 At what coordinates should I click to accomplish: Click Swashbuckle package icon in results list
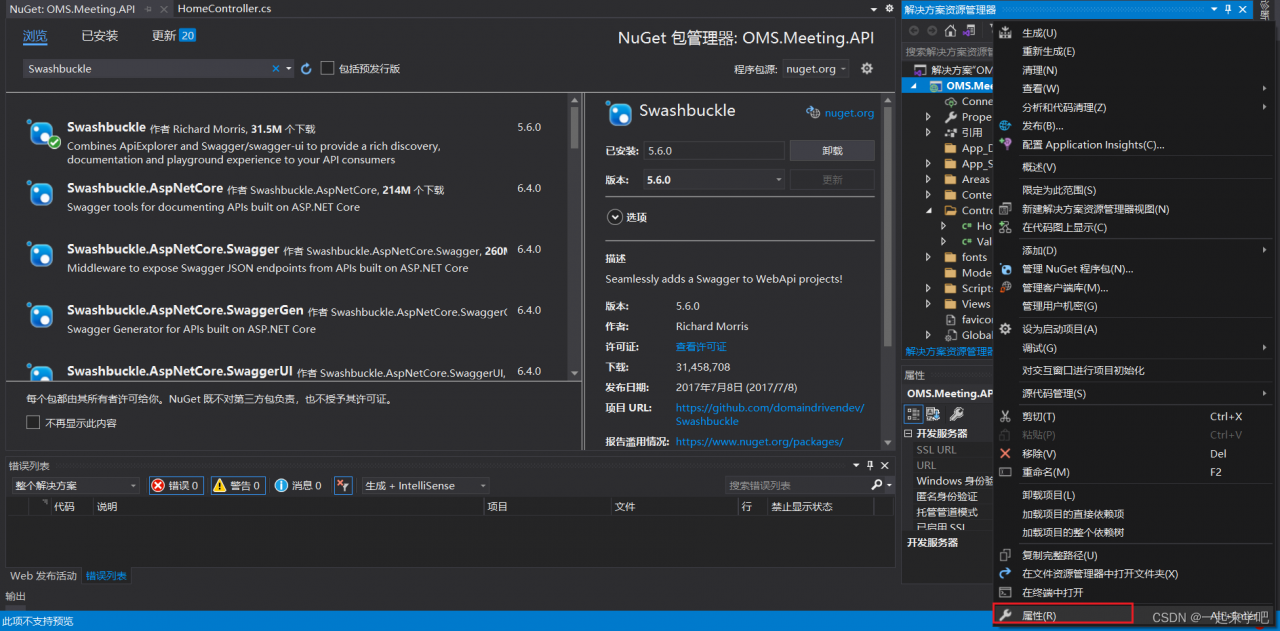(x=41, y=132)
